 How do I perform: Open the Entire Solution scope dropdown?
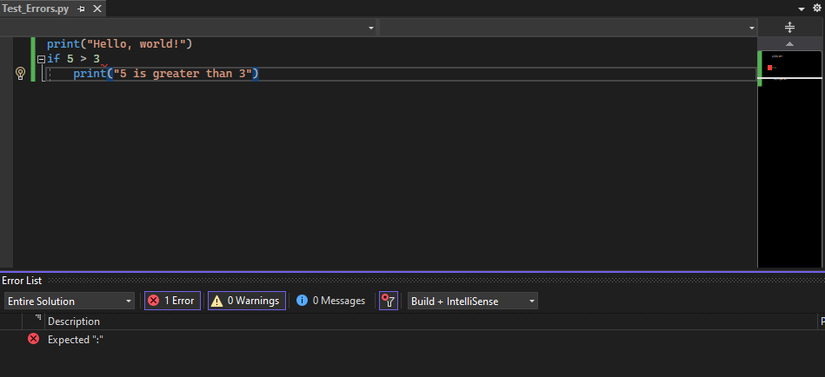[x=69, y=301]
